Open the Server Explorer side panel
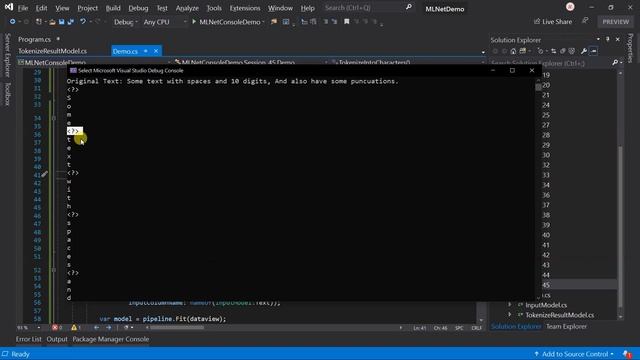 7,55
